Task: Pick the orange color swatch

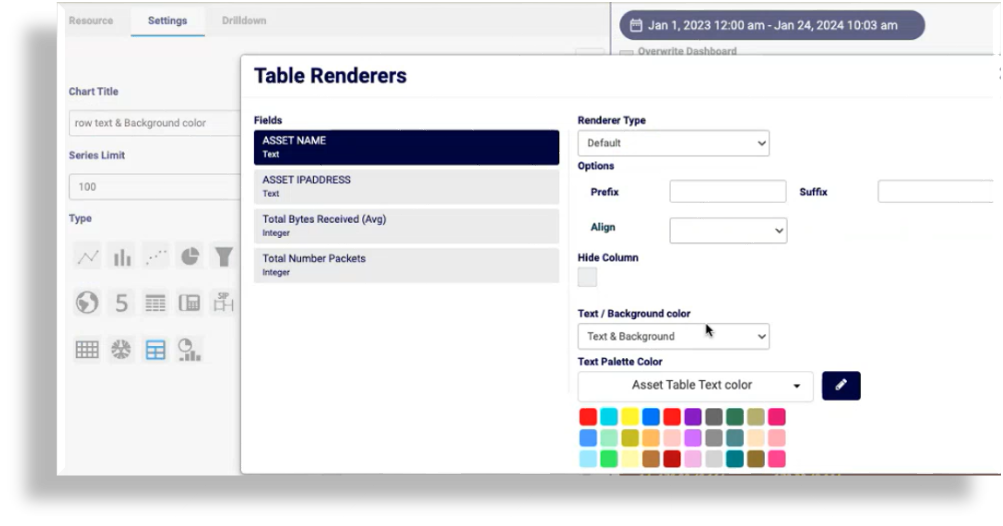Action: point(651,438)
